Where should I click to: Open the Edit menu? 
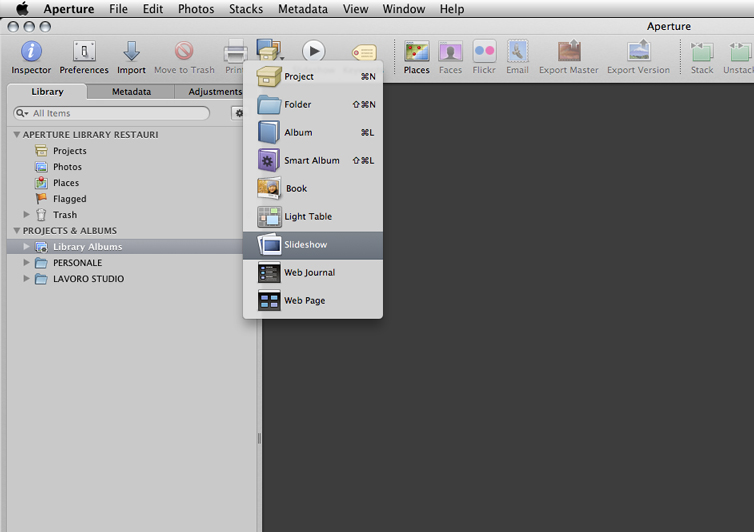tap(153, 9)
